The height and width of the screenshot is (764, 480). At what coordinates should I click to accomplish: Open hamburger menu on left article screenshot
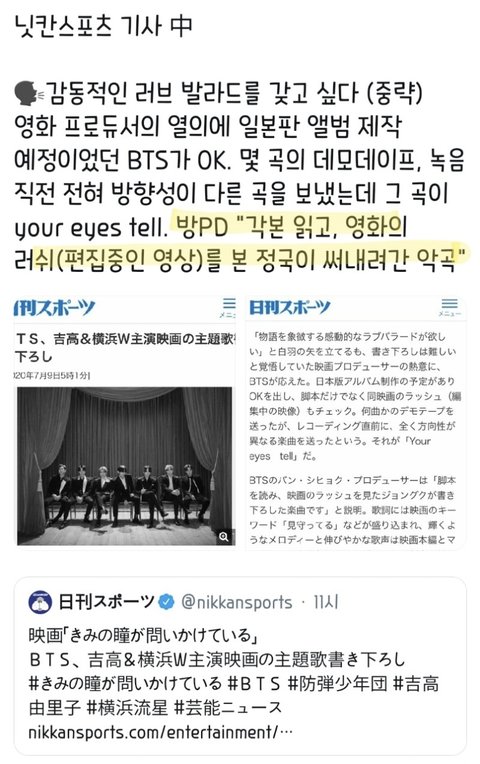tap(228, 307)
